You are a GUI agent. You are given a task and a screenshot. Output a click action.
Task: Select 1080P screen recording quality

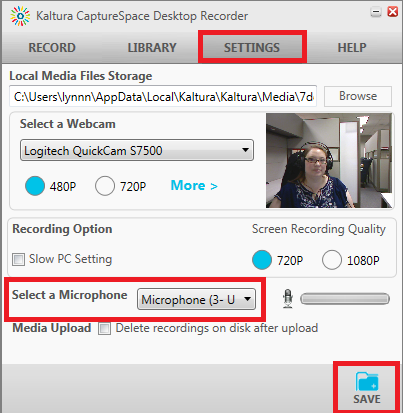coord(332,260)
